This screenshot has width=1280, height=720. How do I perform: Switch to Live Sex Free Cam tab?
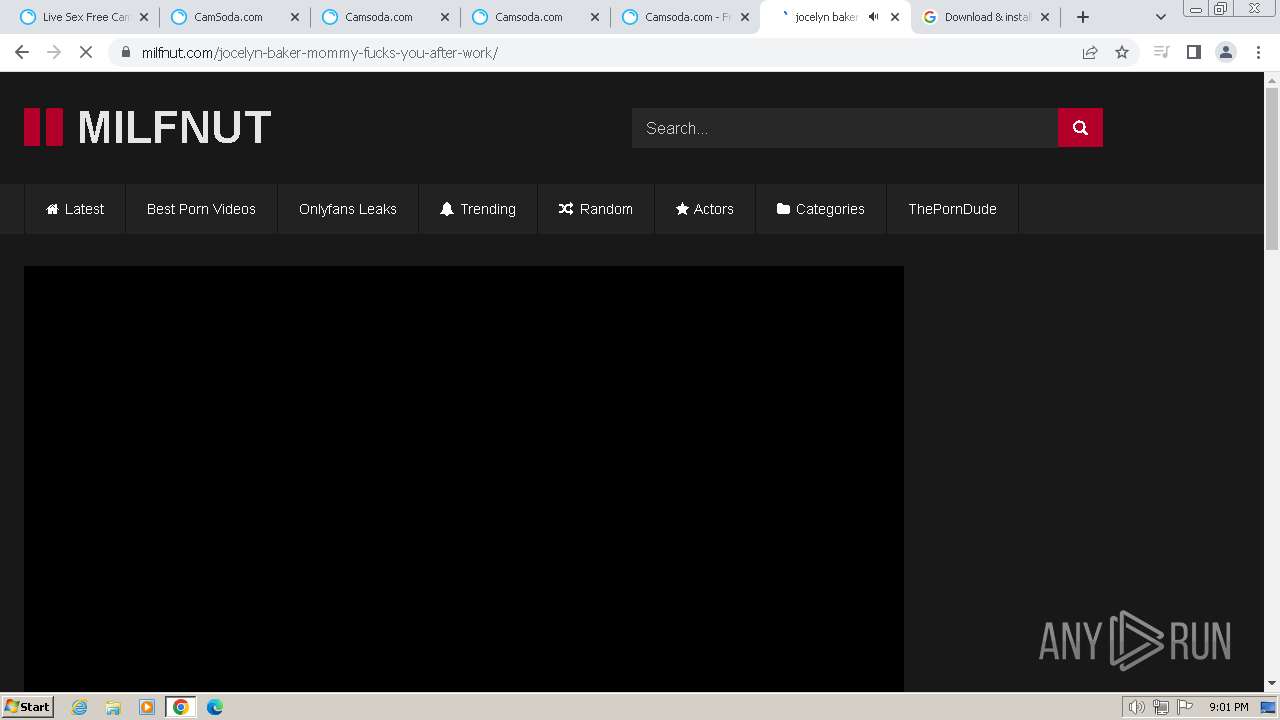tap(85, 17)
